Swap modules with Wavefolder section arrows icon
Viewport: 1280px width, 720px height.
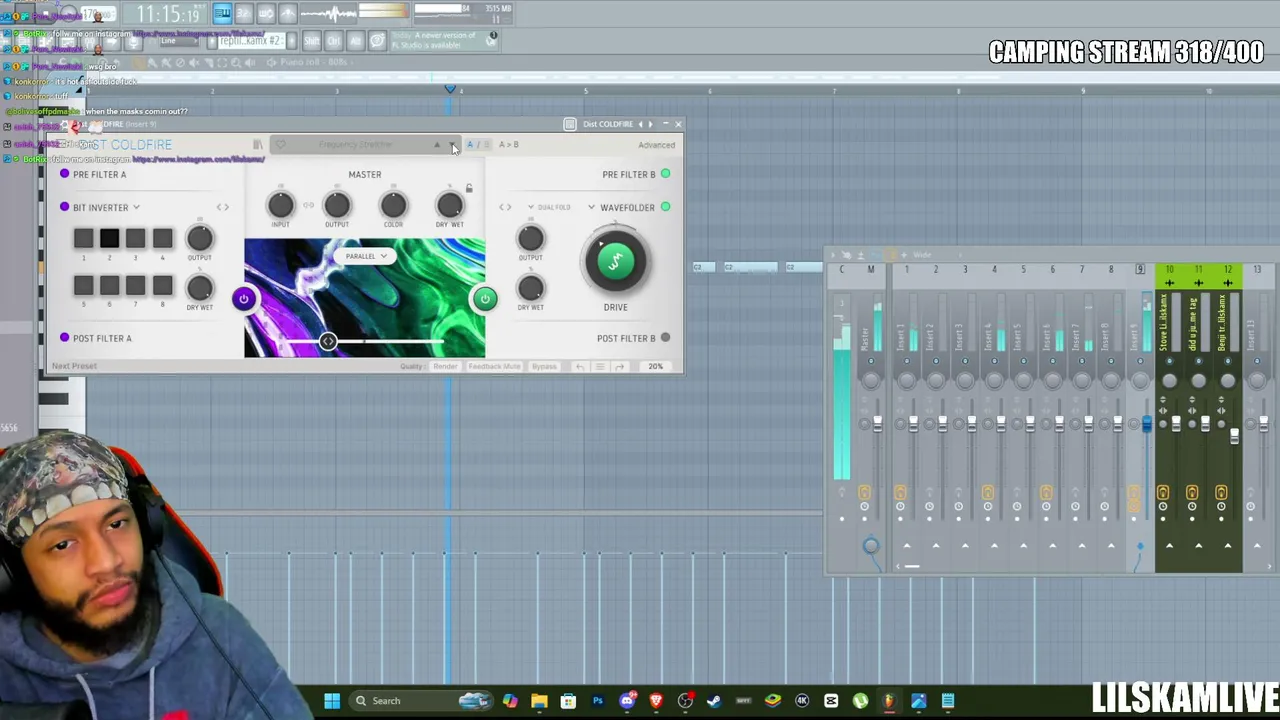(x=505, y=208)
